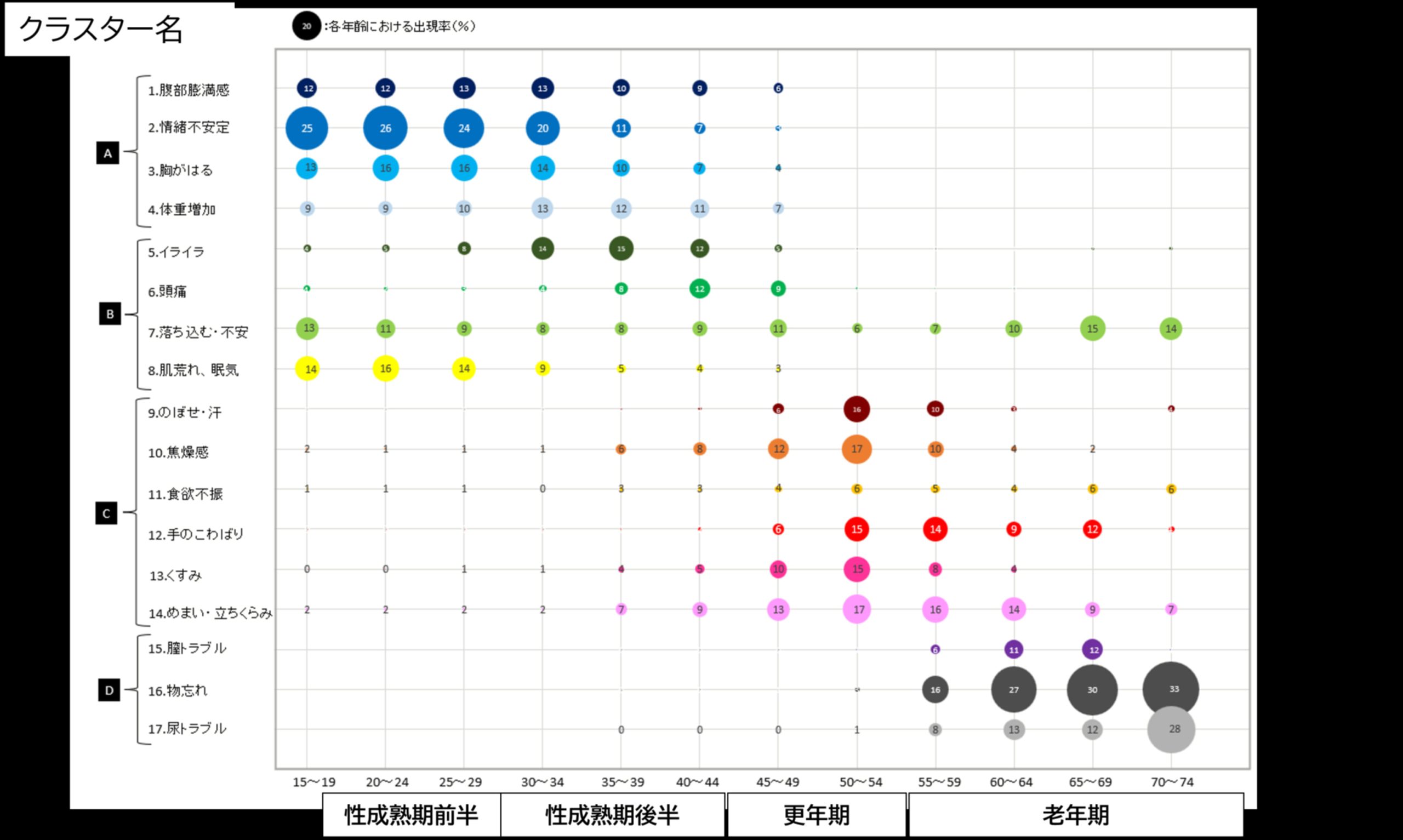Click the yellow bubble at 20~24
Image resolution: width=1403 pixels, height=840 pixels.
pos(385,368)
